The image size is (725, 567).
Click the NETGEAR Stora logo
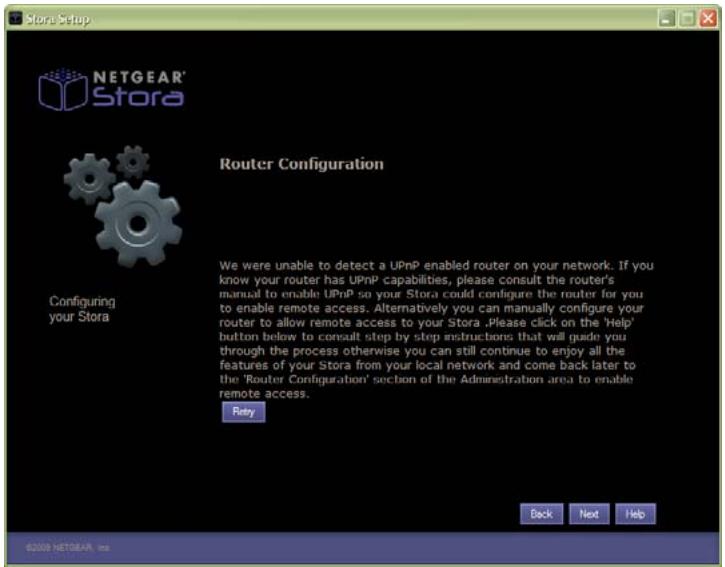click(x=112, y=89)
